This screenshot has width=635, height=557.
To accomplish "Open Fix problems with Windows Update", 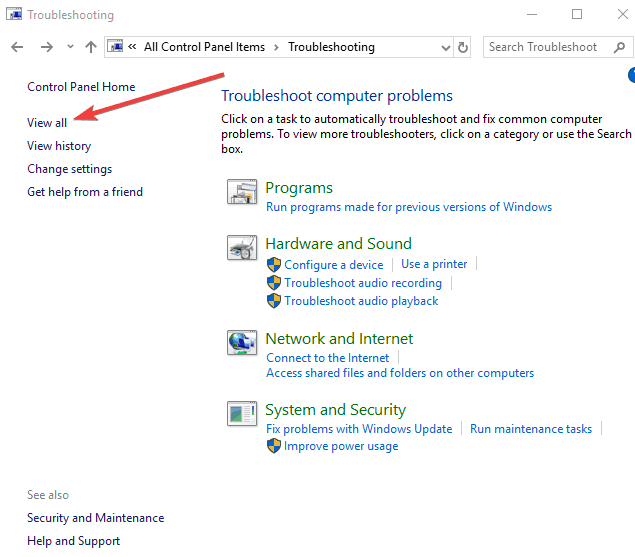I will (359, 429).
